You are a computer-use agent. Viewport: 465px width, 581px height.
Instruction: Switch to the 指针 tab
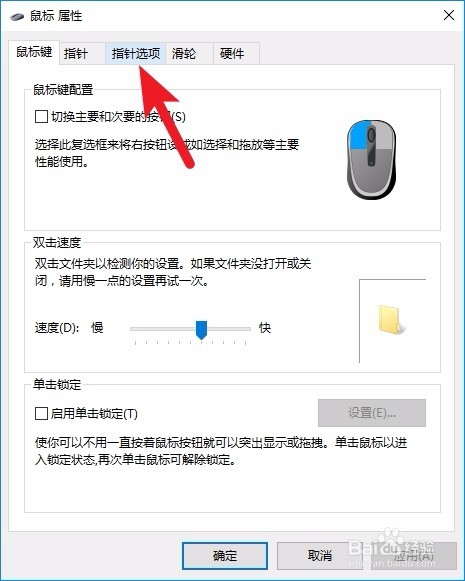[x=82, y=54]
